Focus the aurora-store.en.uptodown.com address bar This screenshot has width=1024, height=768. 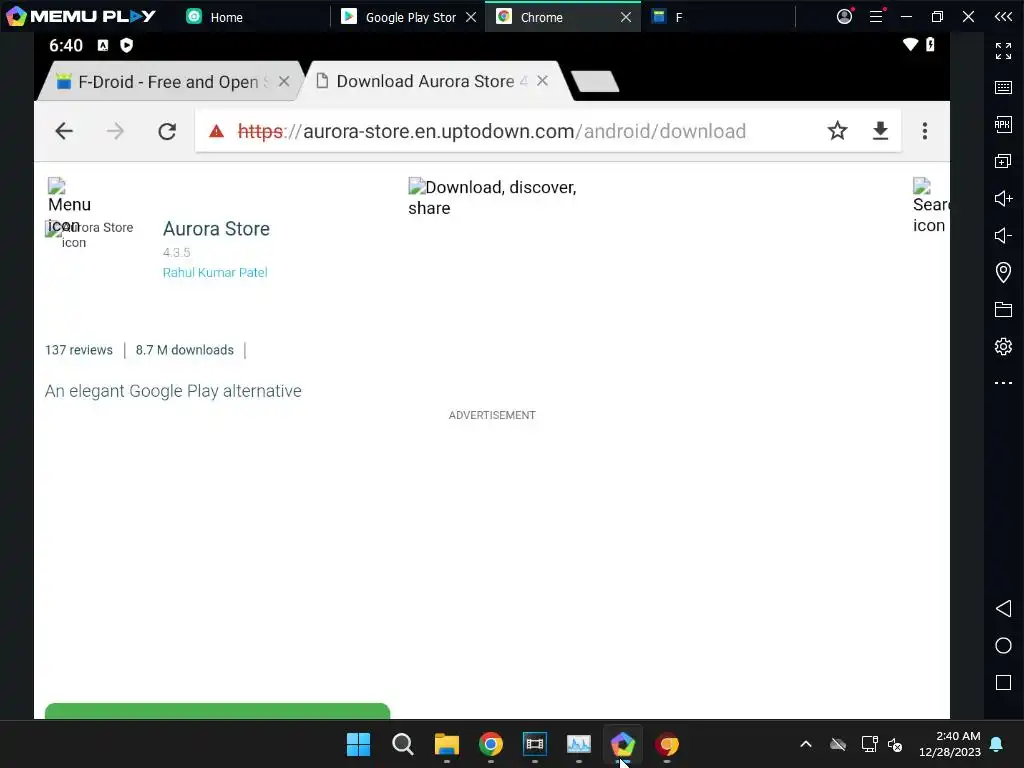[491, 131]
